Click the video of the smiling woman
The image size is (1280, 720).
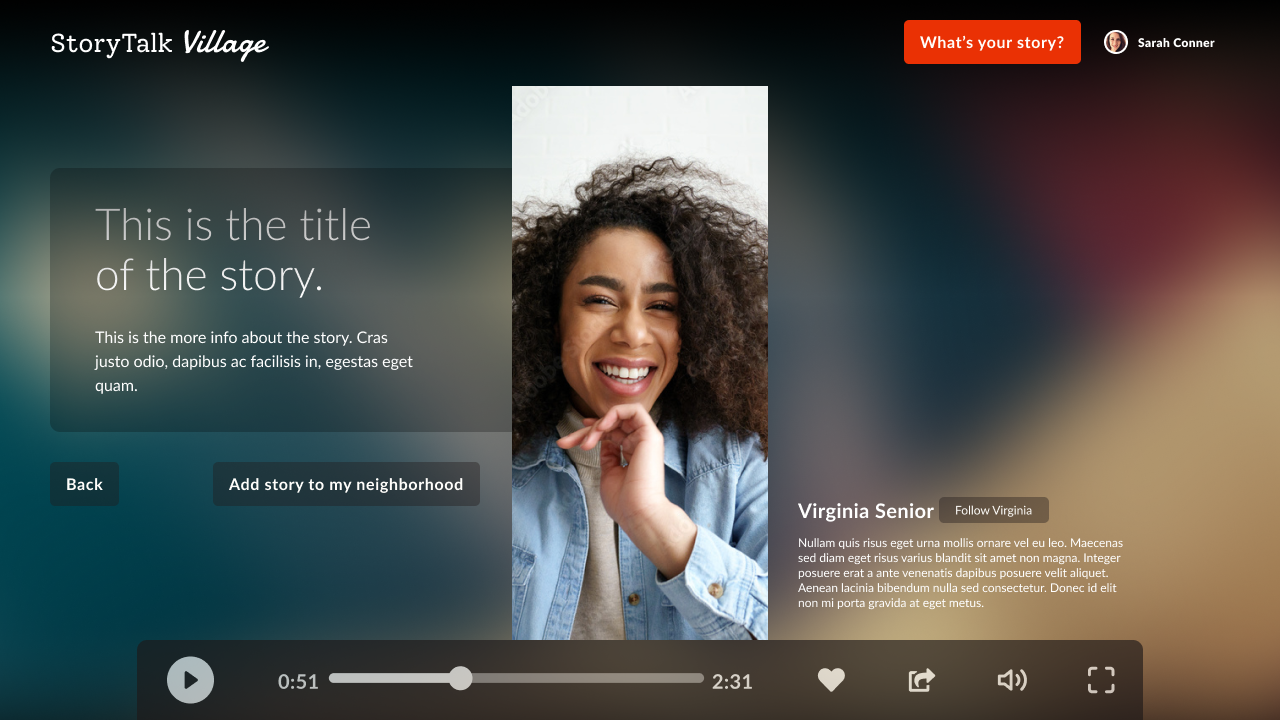(x=640, y=362)
